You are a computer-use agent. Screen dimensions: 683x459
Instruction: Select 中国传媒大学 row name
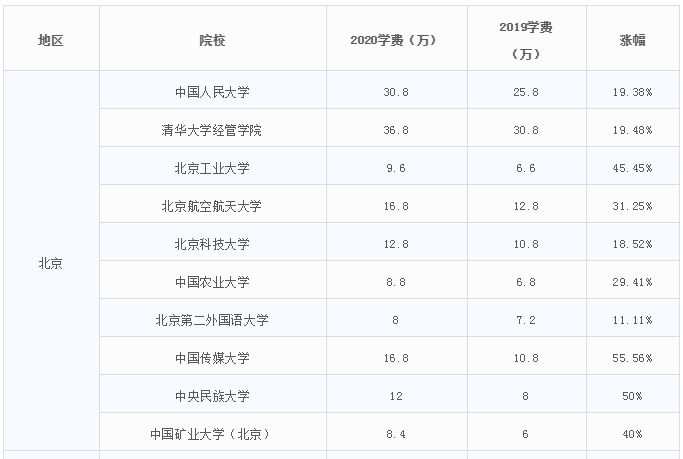tap(212, 358)
